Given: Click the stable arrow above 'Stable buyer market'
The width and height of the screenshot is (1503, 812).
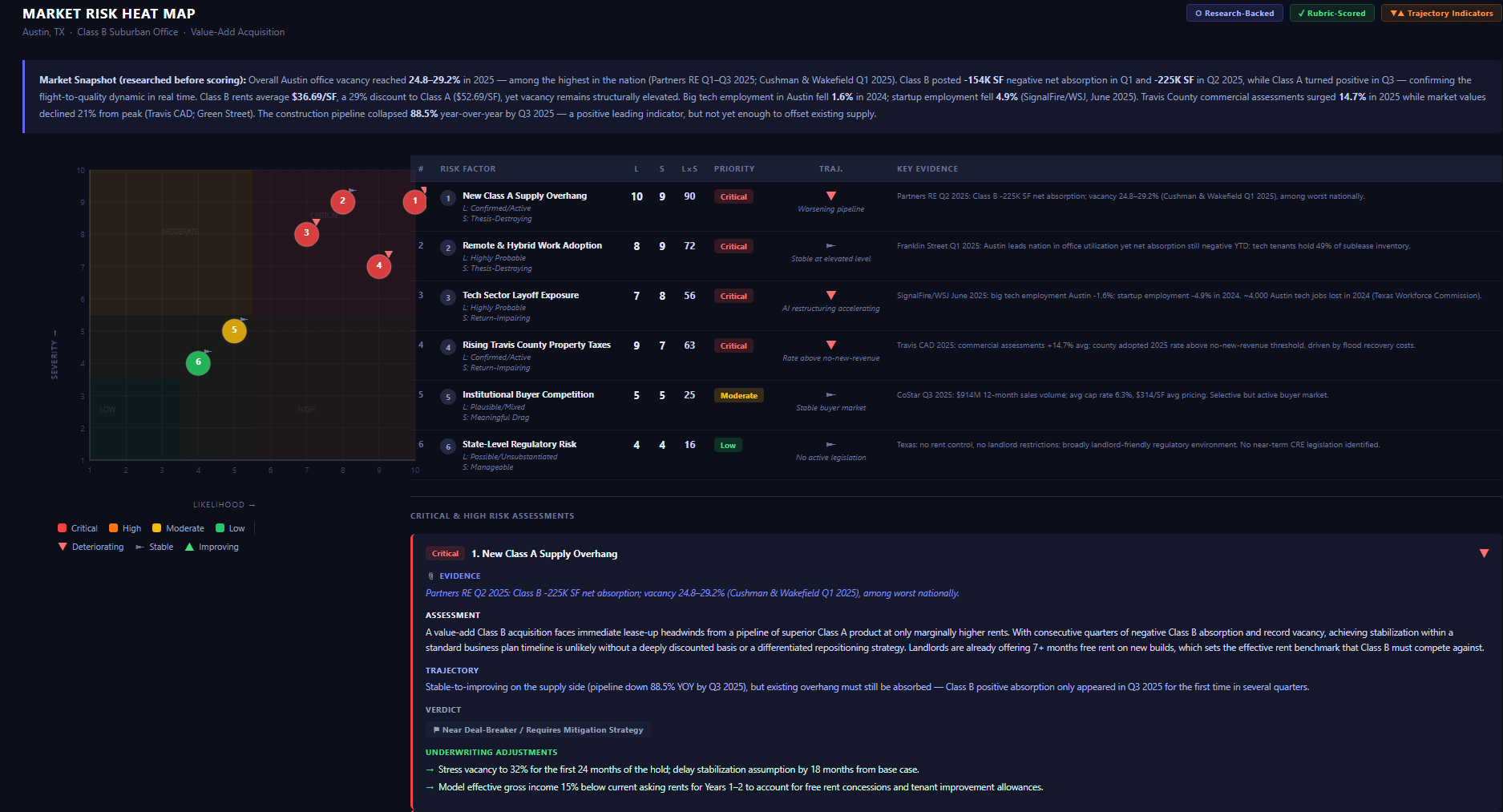Looking at the screenshot, I should [x=830, y=395].
